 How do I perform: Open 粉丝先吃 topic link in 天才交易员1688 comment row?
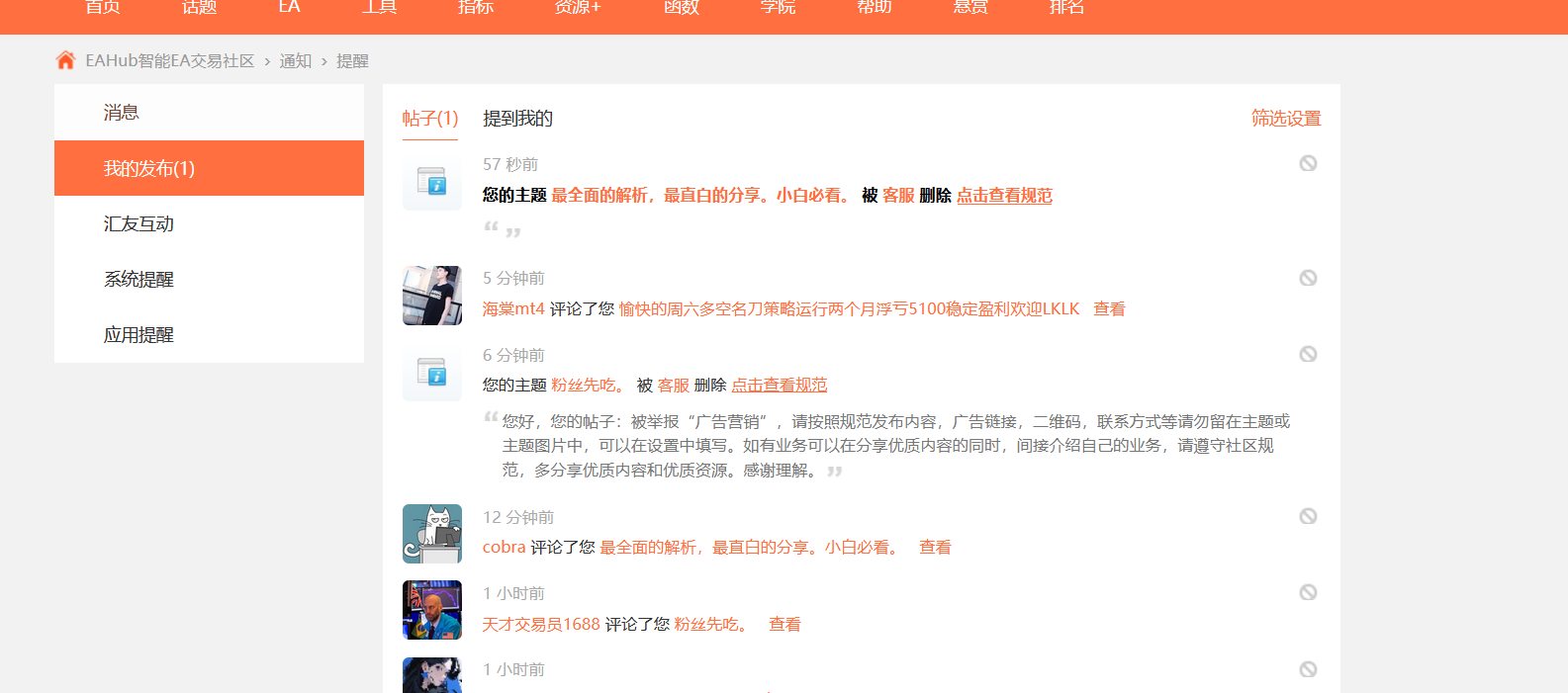[x=712, y=625]
